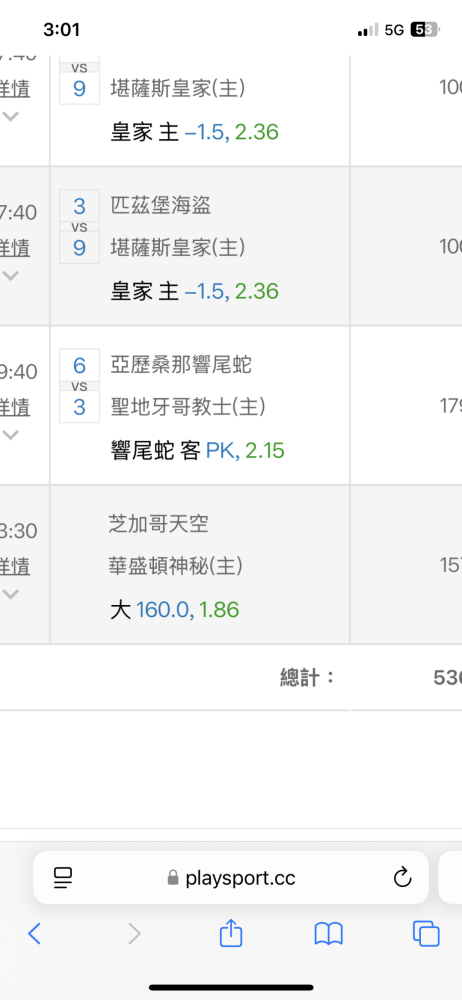Open Safari tabs overview icon
Screen dimensions: 462x1000
pos(426,934)
